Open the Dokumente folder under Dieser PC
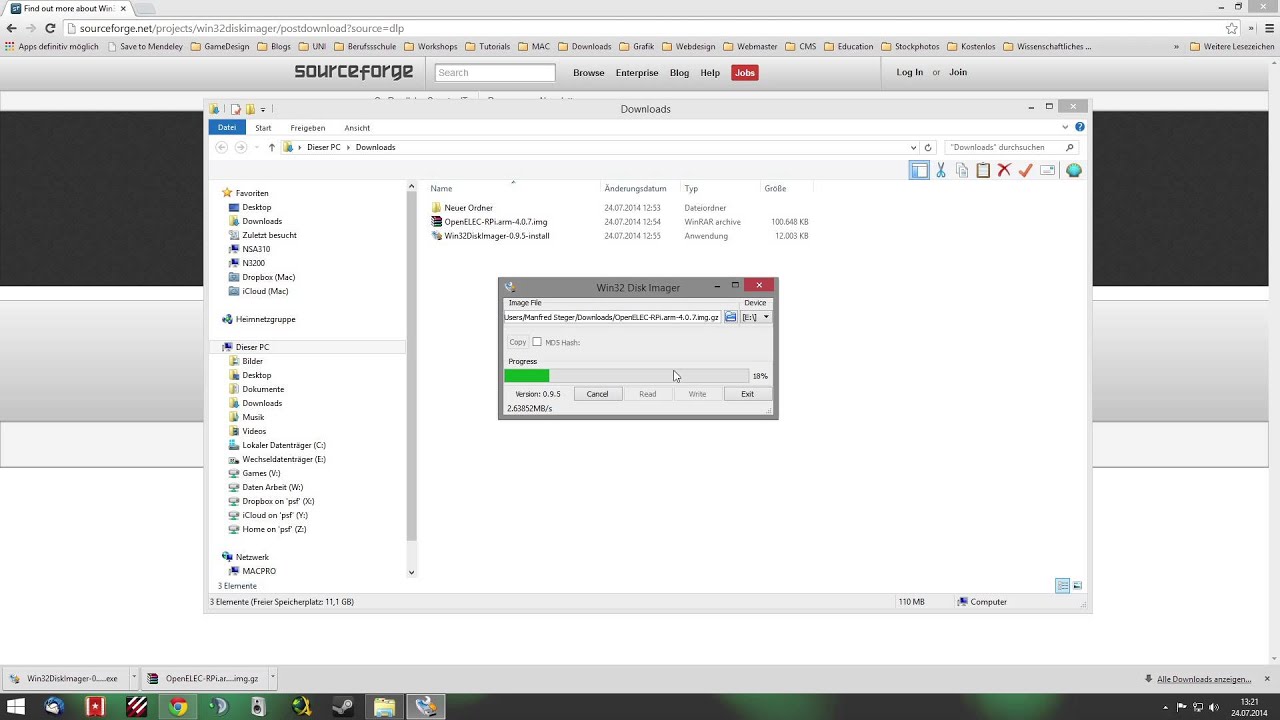Image resolution: width=1280 pixels, height=720 pixels. coord(263,389)
